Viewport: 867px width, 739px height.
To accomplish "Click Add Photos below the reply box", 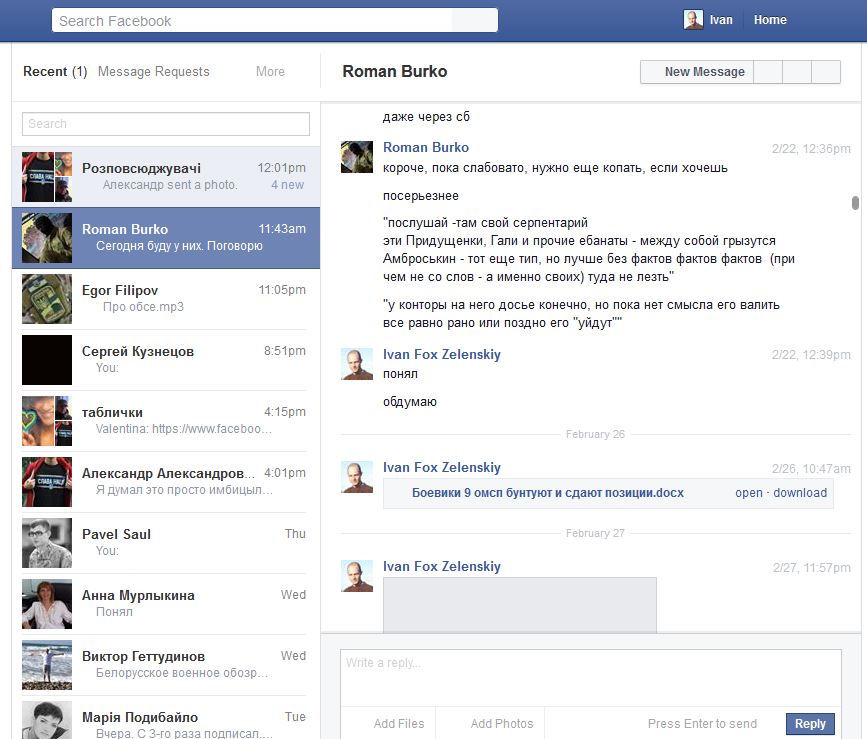I will click(502, 724).
